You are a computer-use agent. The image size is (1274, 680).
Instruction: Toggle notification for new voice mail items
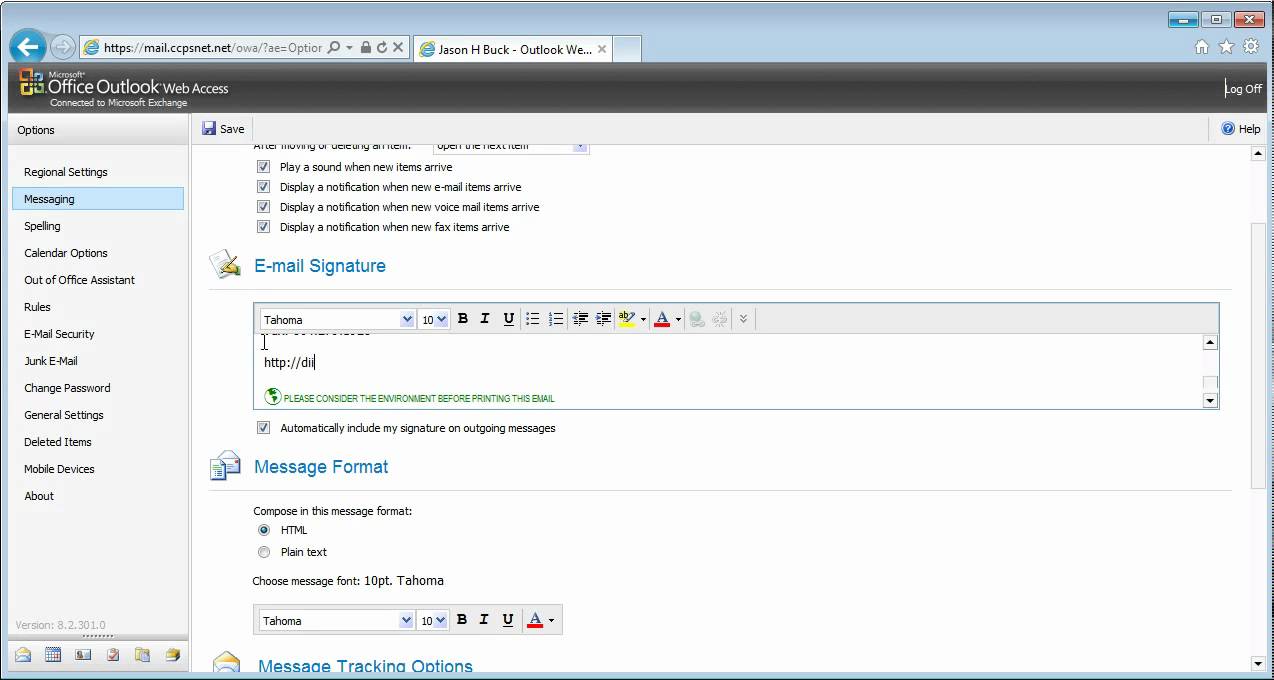pyautogui.click(x=264, y=207)
